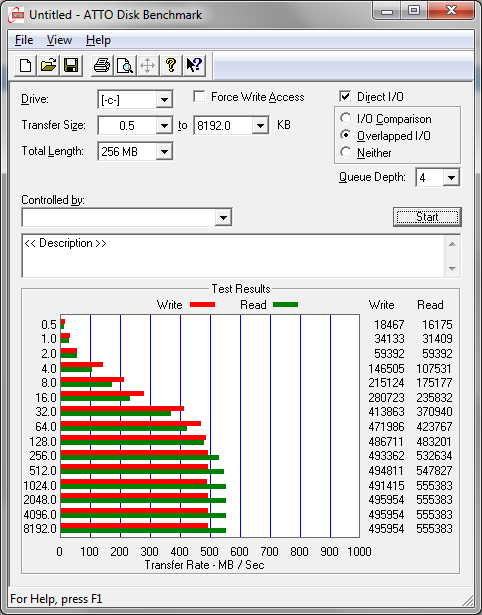
Task: Activate the context help arrow icon
Action: pyautogui.click(x=194, y=65)
